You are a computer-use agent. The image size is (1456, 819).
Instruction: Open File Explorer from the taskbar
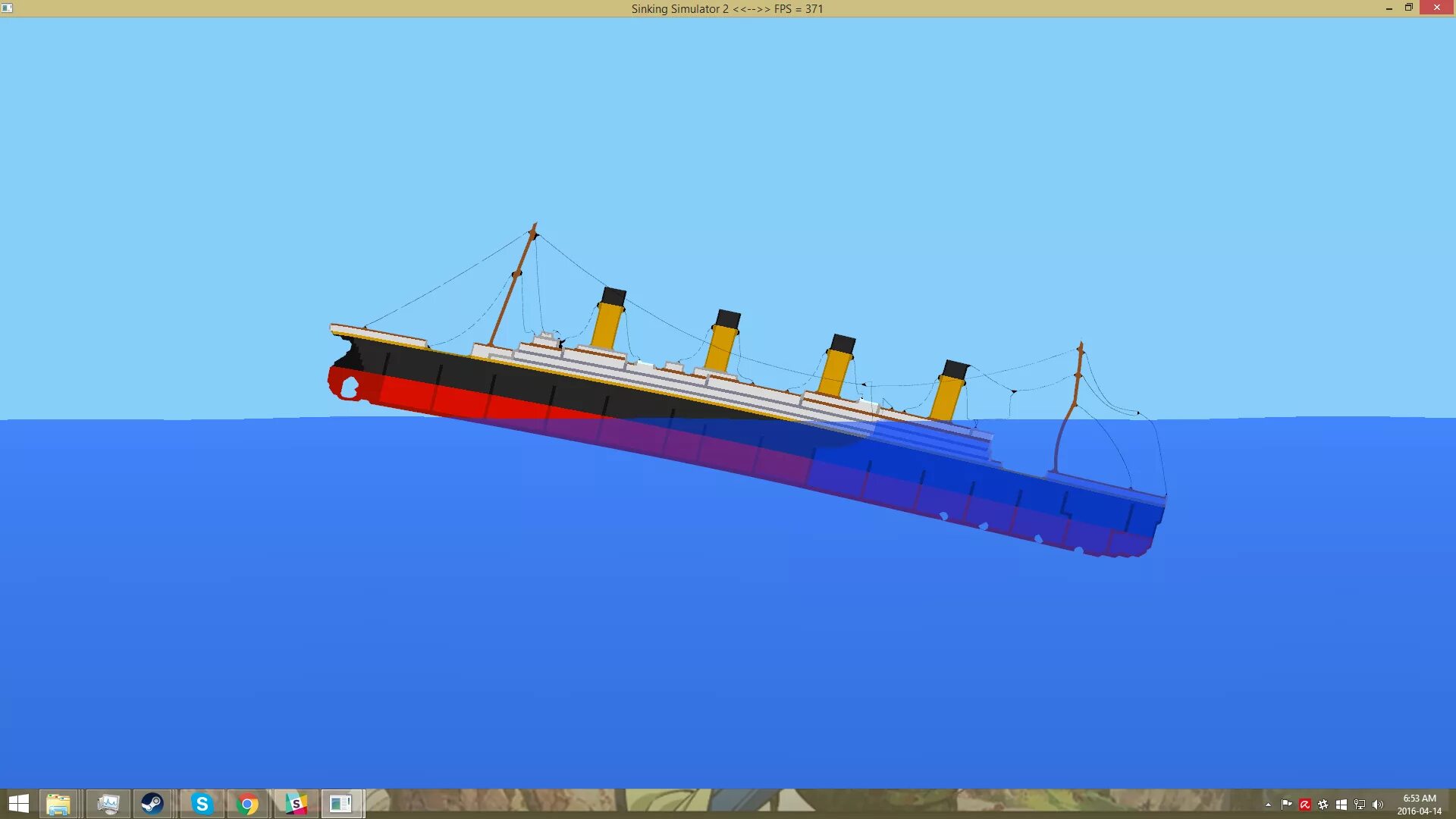click(x=58, y=804)
